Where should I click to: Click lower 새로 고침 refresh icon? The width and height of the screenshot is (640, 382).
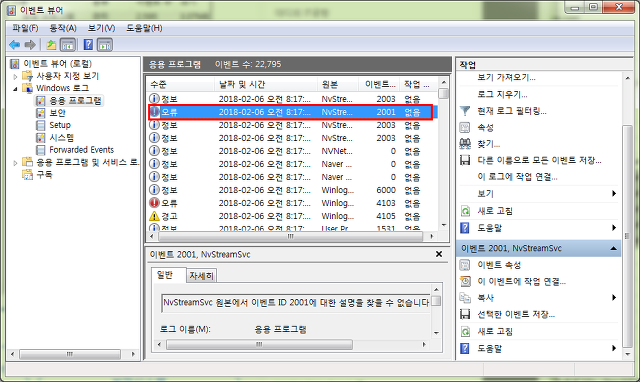coord(465,331)
